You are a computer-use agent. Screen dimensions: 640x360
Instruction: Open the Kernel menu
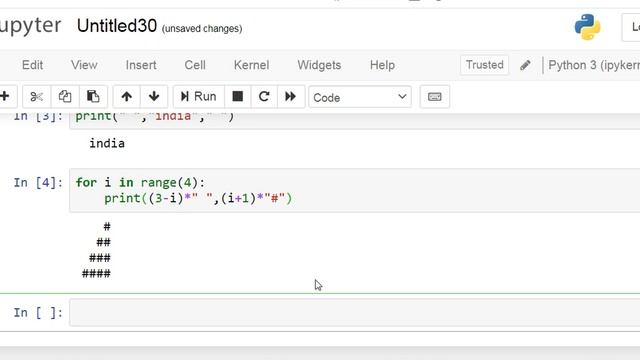(251, 65)
